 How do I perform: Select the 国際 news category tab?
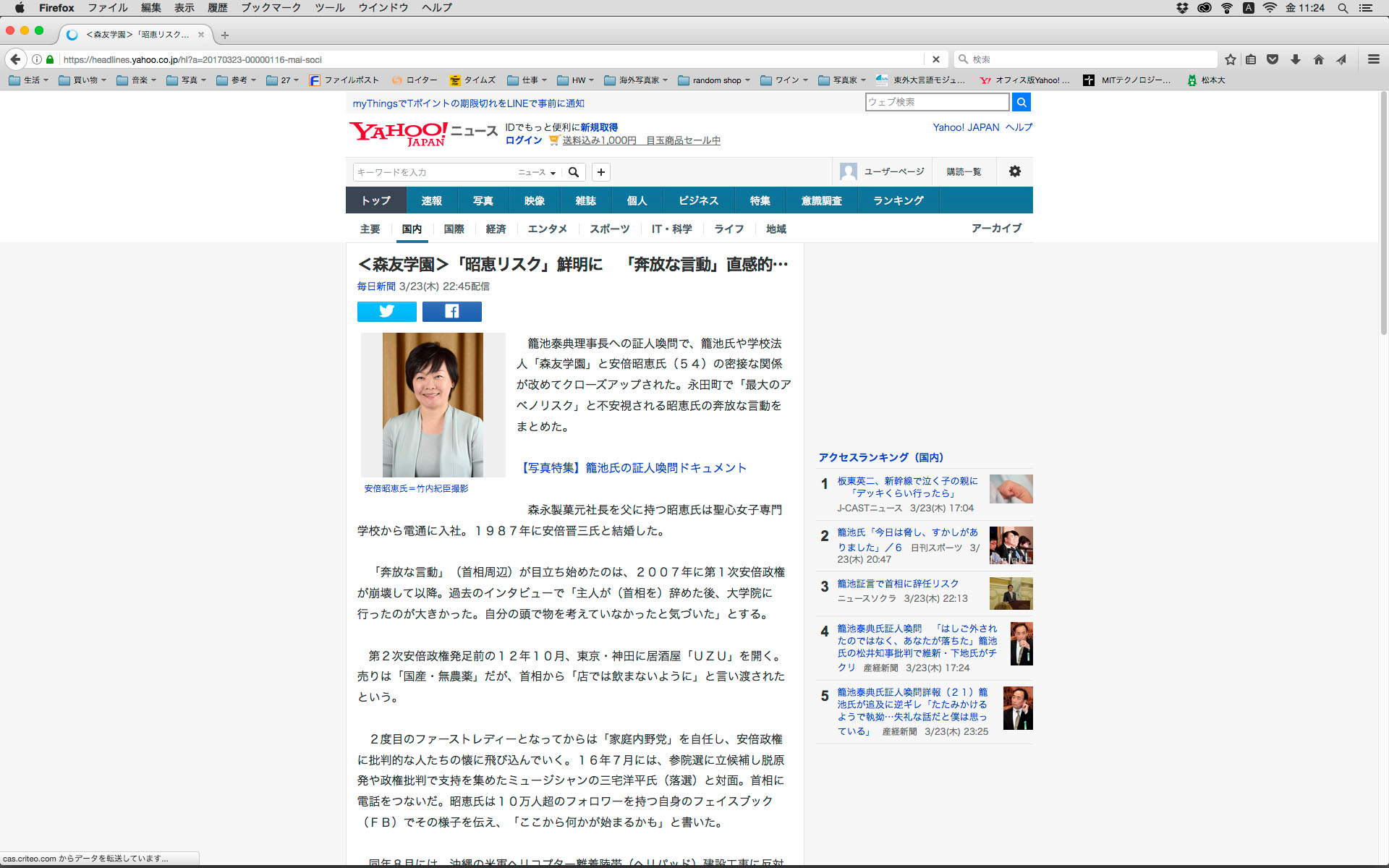coord(454,229)
